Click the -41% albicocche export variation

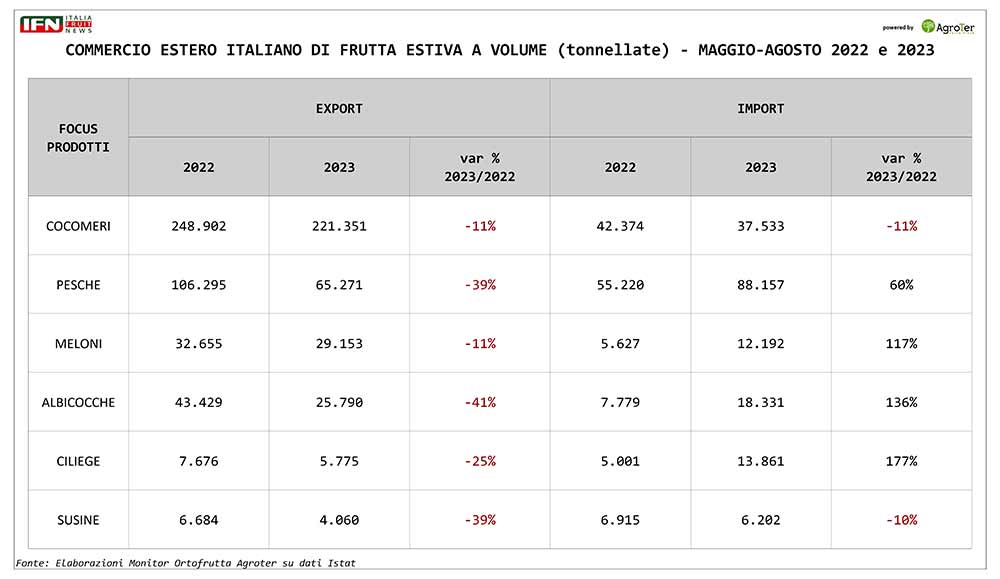tap(480, 402)
